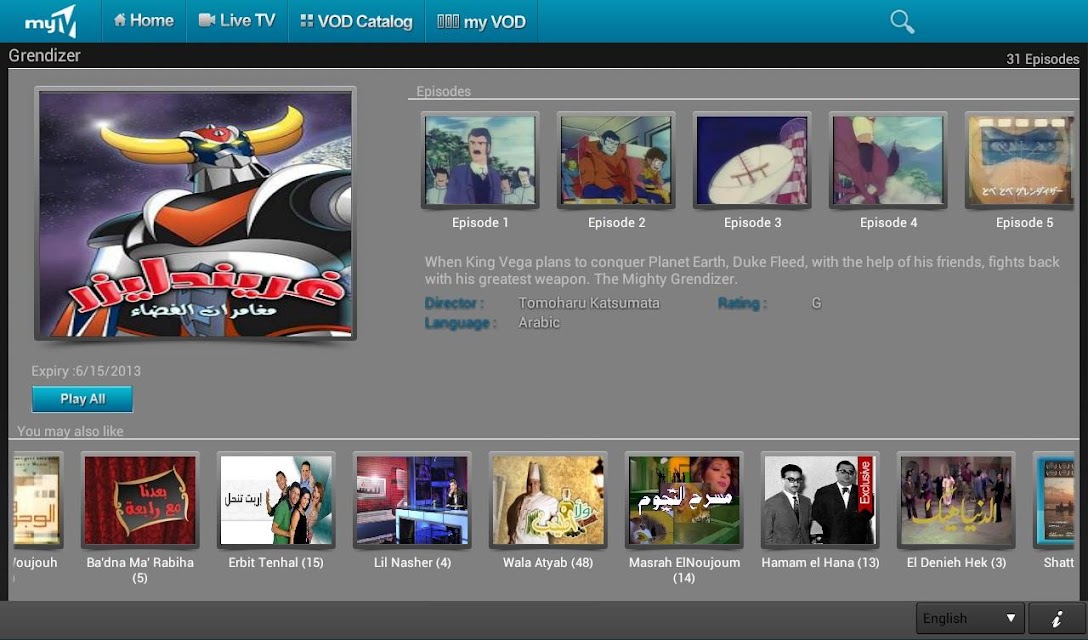The height and width of the screenshot is (640, 1088).
Task: Open the Lil Nasher show thumbnail
Action: [412, 500]
